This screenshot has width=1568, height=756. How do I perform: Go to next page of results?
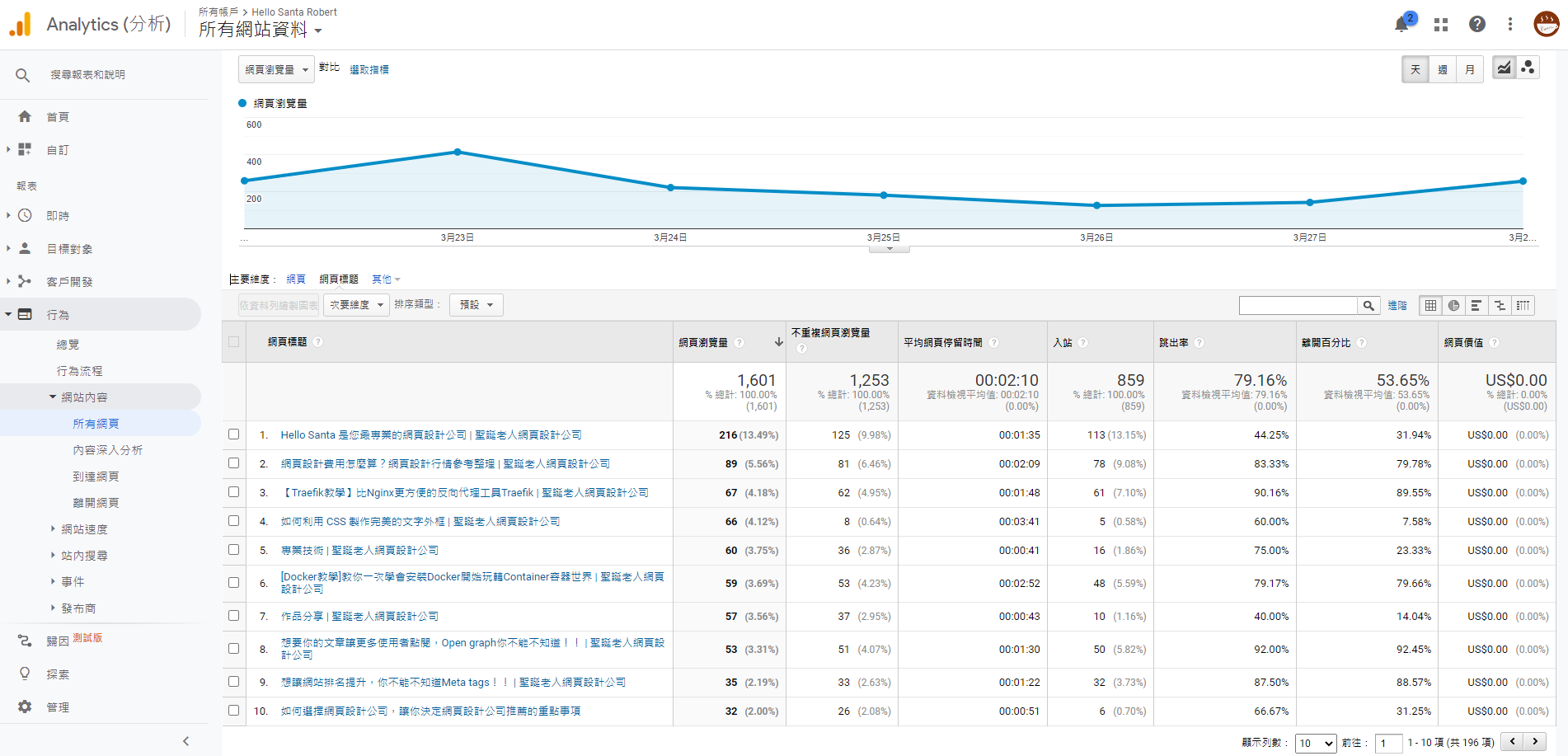[1535, 742]
